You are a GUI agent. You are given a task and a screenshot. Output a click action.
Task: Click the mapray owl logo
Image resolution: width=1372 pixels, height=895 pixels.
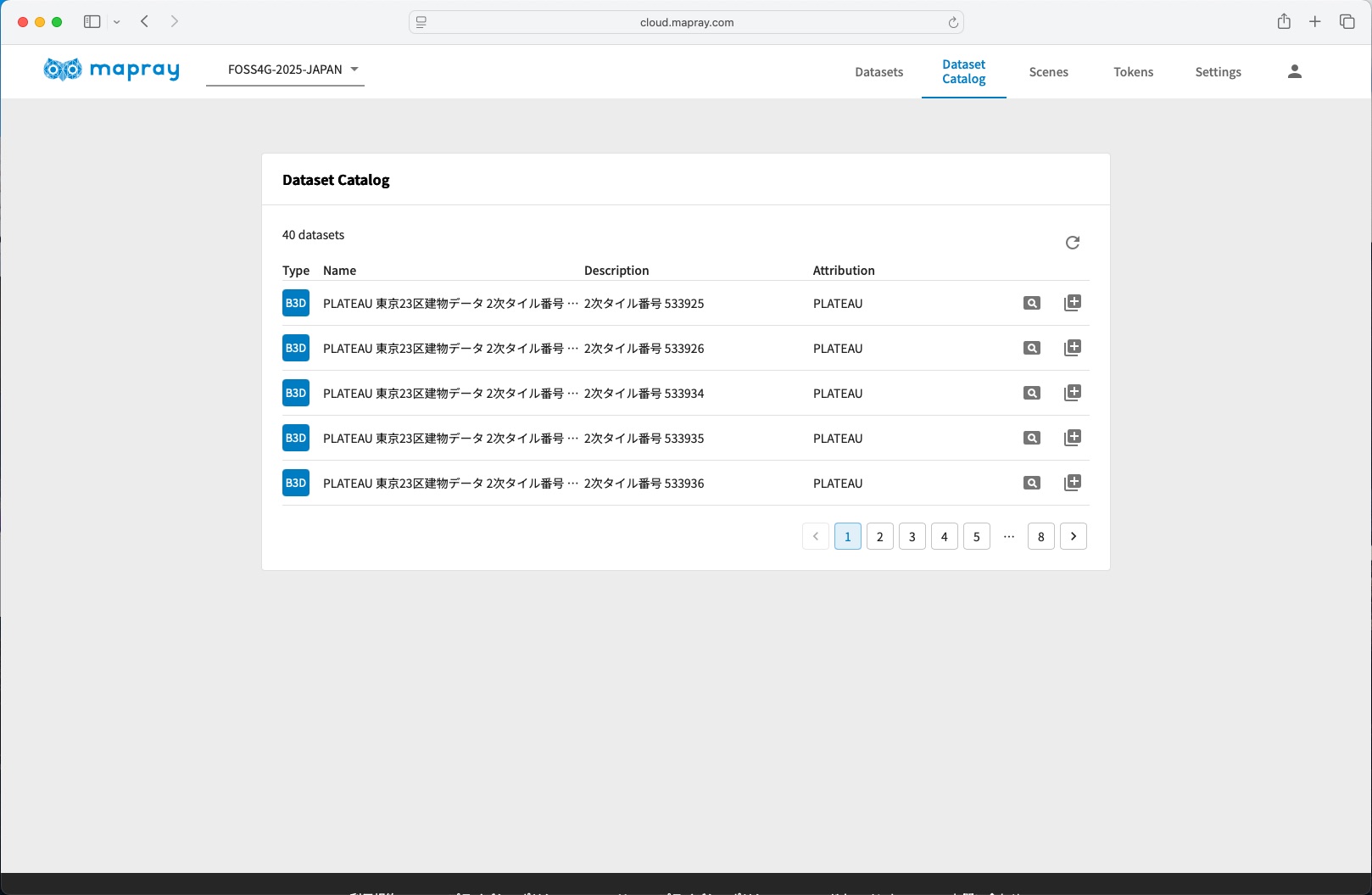[x=63, y=70]
